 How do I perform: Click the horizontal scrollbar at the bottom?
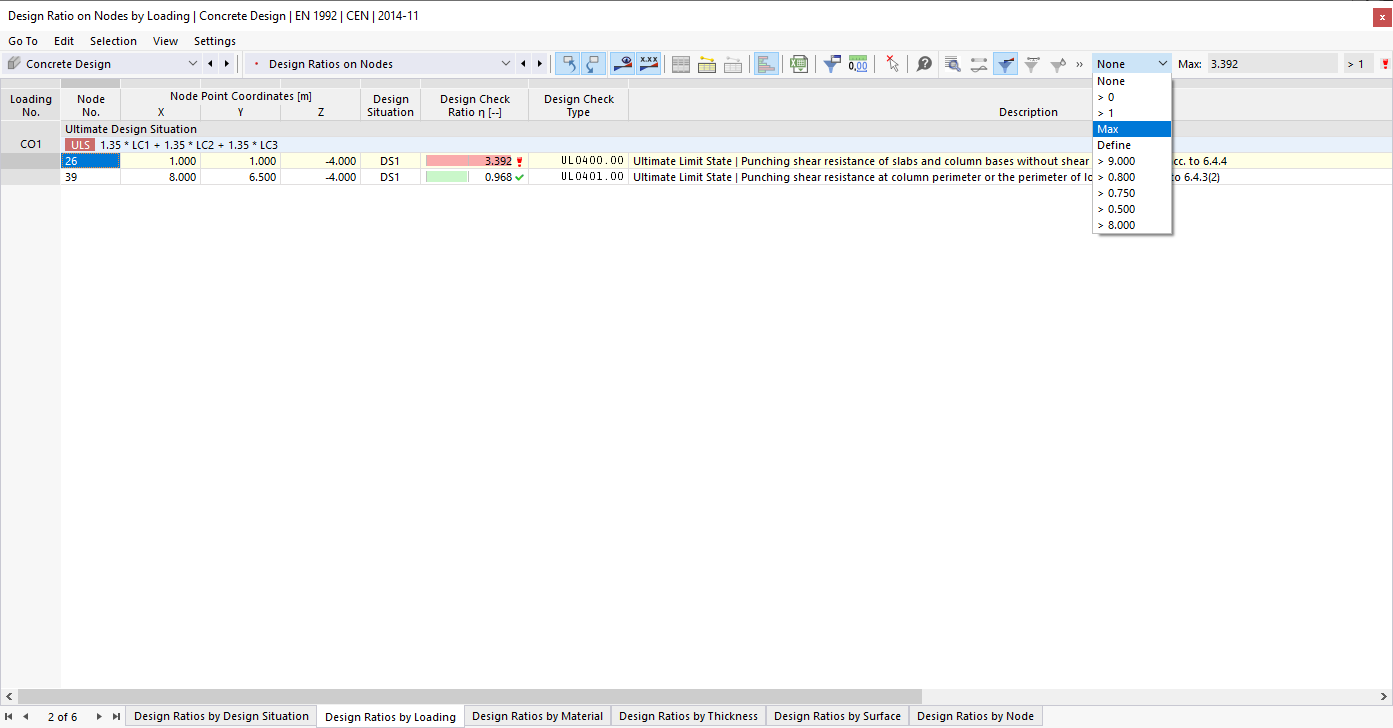(470, 696)
